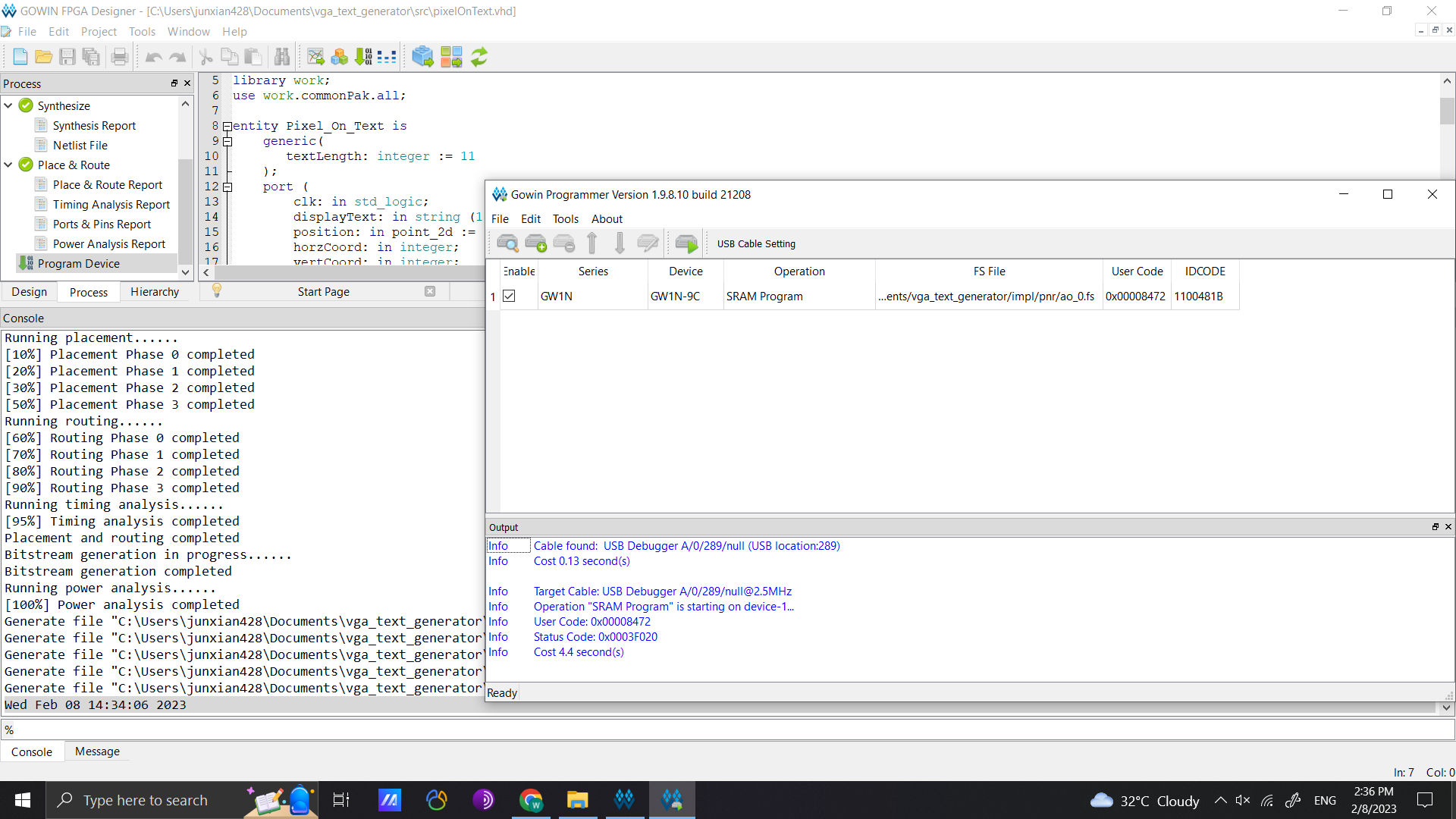The height and width of the screenshot is (819, 1456).
Task: Collapse the Synthesize tree node
Action: [x=8, y=105]
